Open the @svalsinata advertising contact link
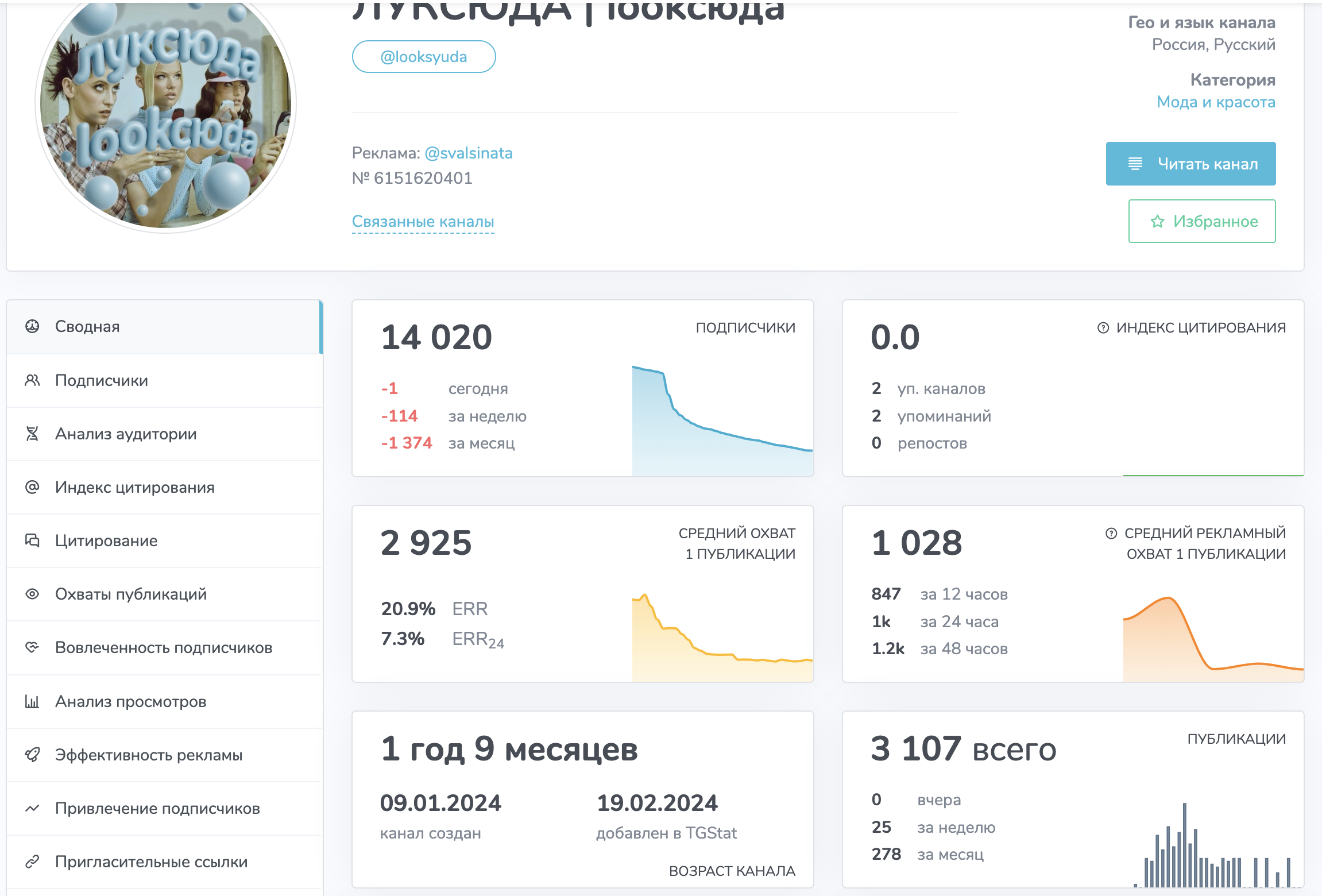The image size is (1322, 896). pos(468,153)
